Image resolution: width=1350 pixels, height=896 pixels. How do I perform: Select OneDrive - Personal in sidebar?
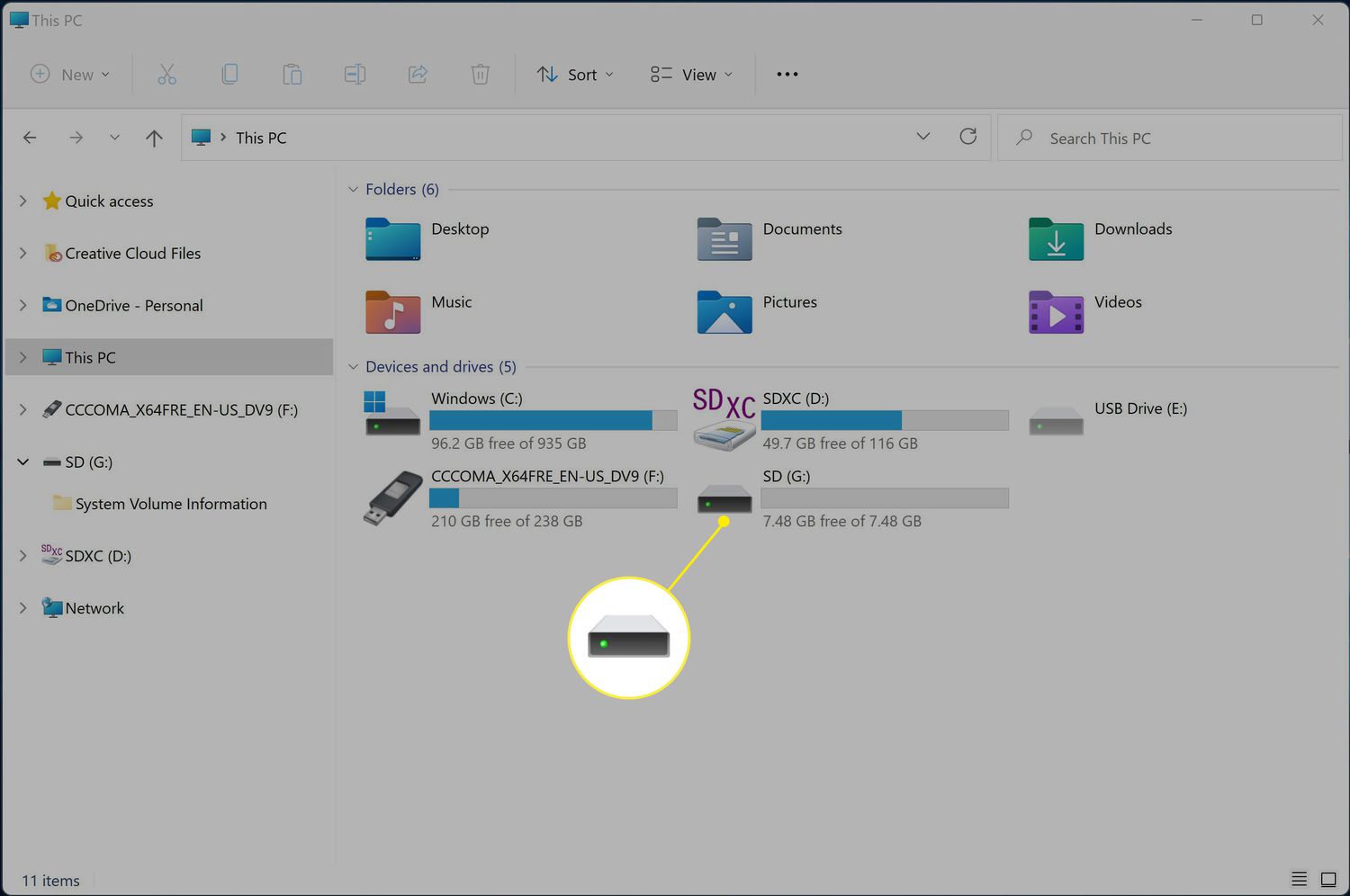coord(134,306)
